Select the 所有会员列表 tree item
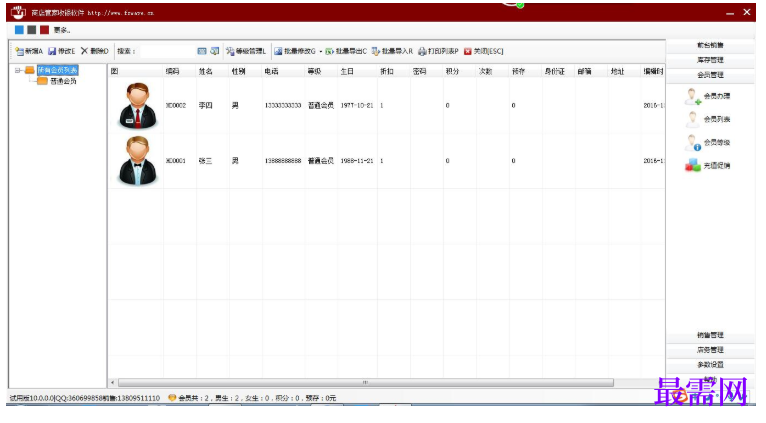Viewport: 766px width, 423px height. (x=58, y=70)
